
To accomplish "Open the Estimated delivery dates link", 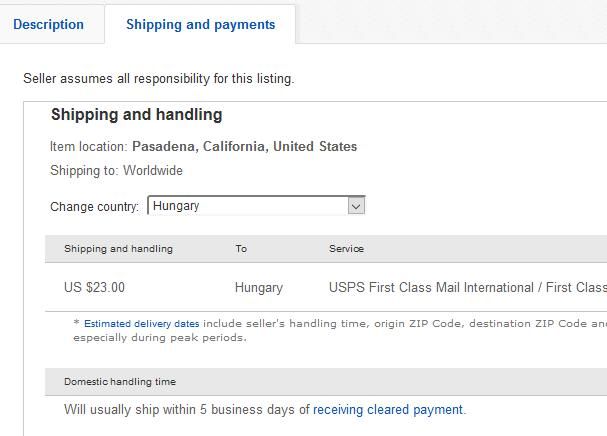I will (141, 324).
